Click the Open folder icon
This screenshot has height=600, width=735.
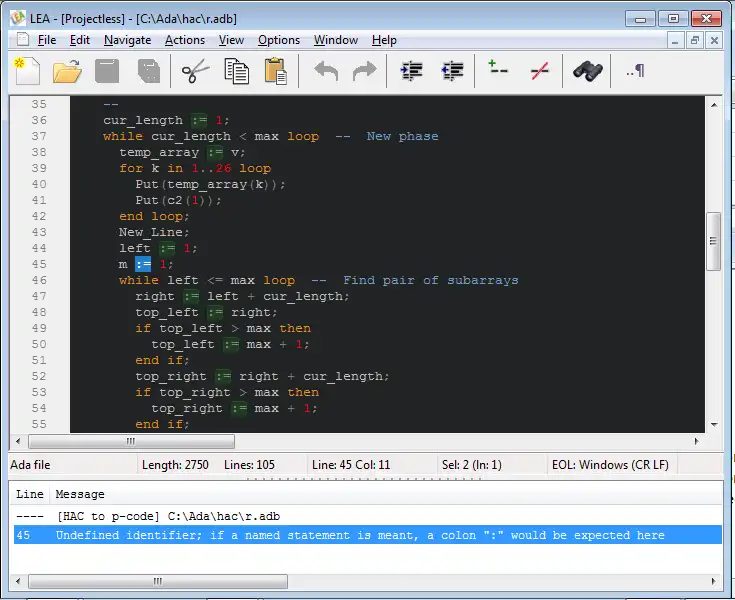coord(67,71)
